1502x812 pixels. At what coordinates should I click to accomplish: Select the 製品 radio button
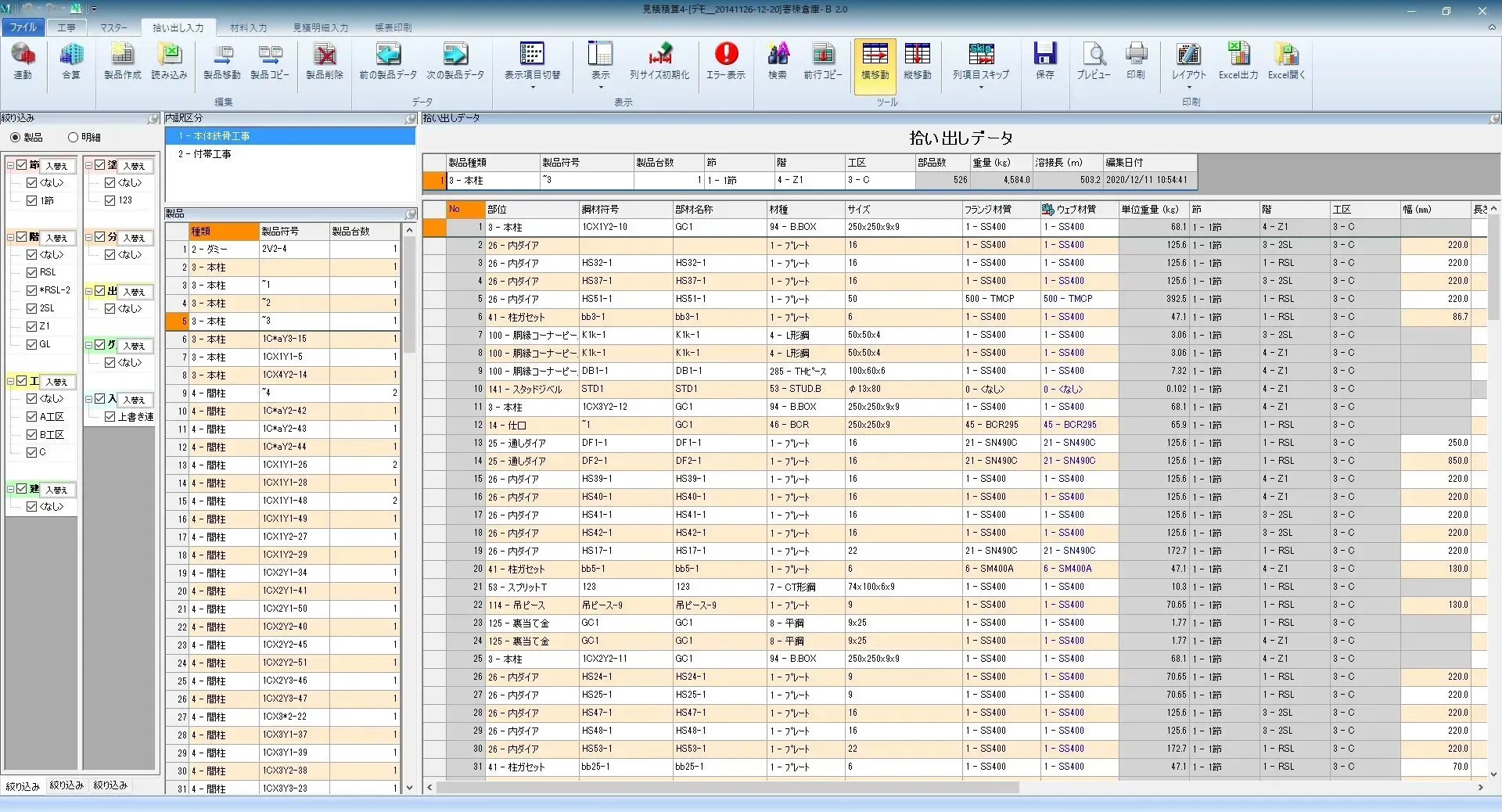tap(15, 137)
